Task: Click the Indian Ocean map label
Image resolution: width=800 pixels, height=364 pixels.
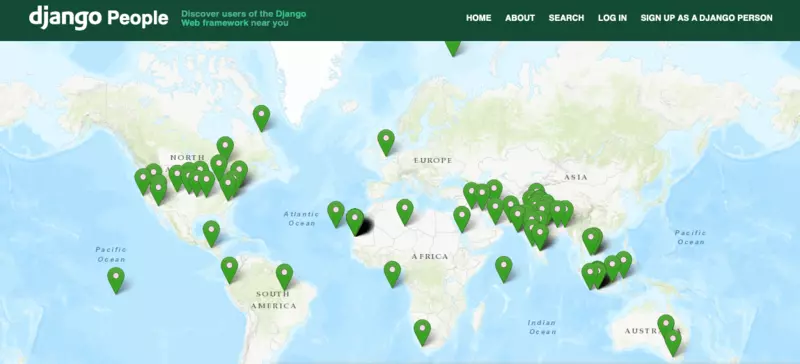Action: pos(542,327)
